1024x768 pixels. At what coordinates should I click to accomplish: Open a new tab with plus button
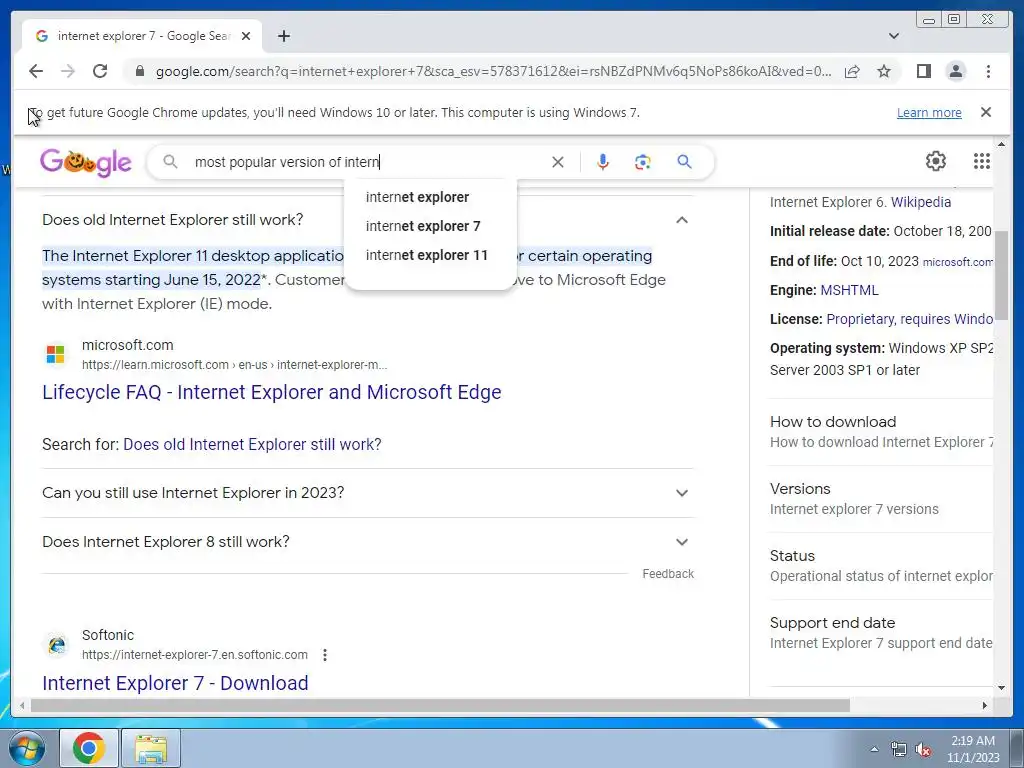click(283, 36)
